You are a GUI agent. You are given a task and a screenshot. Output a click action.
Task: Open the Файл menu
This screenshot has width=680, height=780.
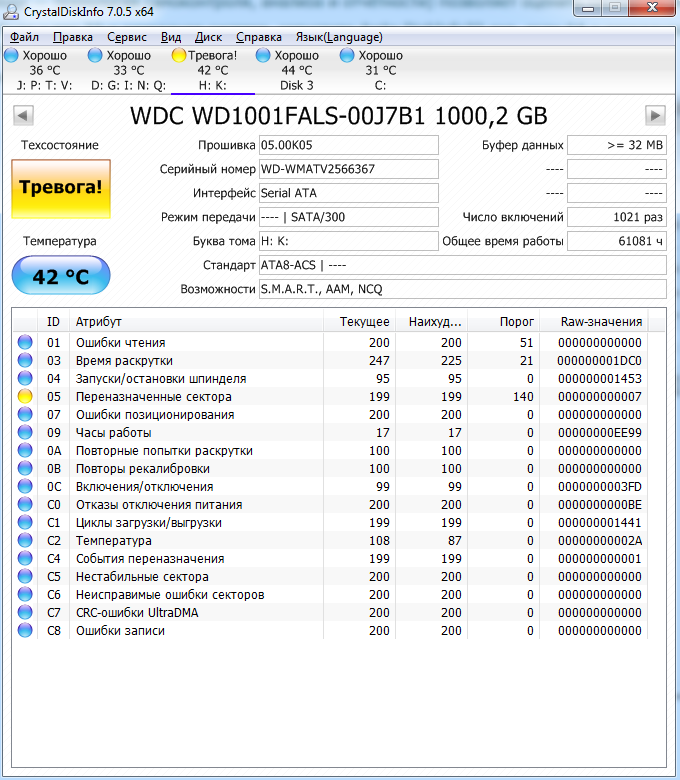(x=24, y=37)
